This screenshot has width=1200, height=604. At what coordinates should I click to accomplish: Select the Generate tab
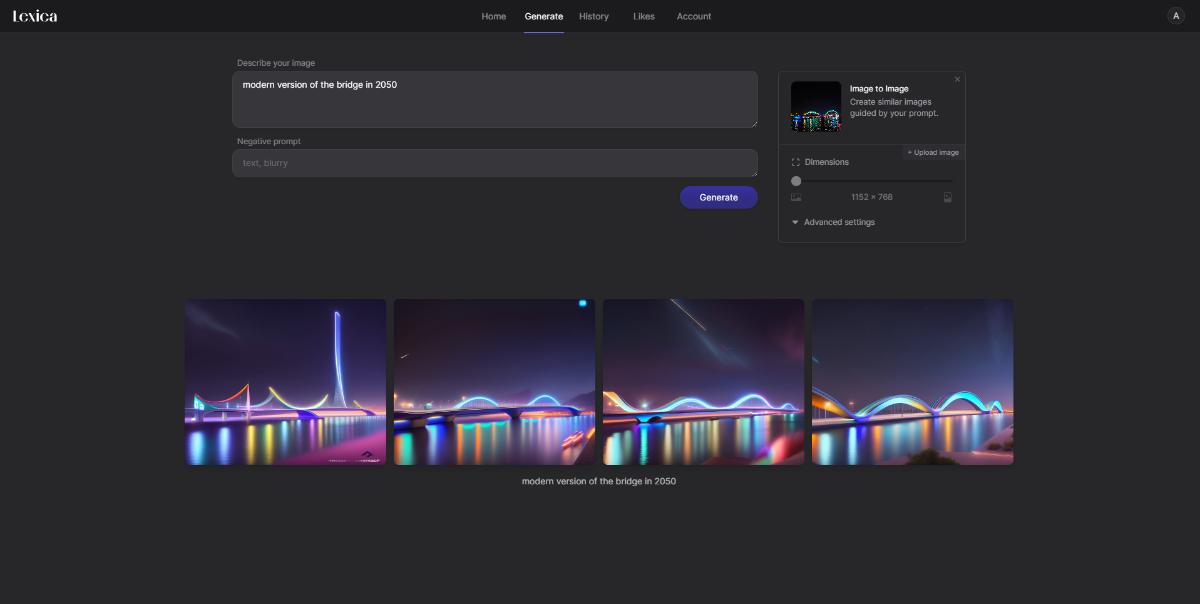pyautogui.click(x=544, y=16)
